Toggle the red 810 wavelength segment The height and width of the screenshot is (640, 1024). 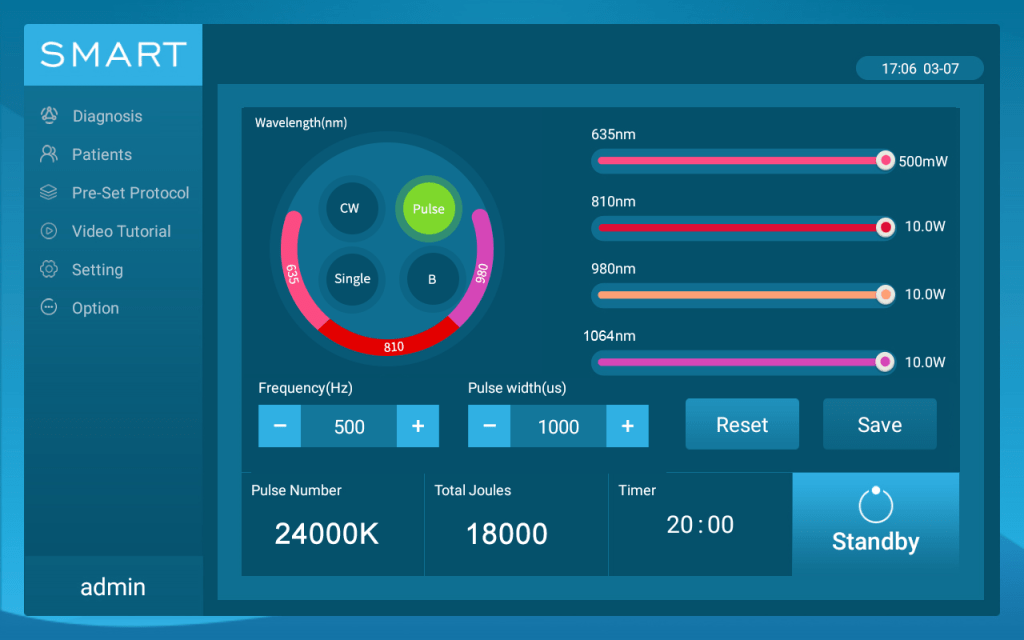(x=393, y=345)
